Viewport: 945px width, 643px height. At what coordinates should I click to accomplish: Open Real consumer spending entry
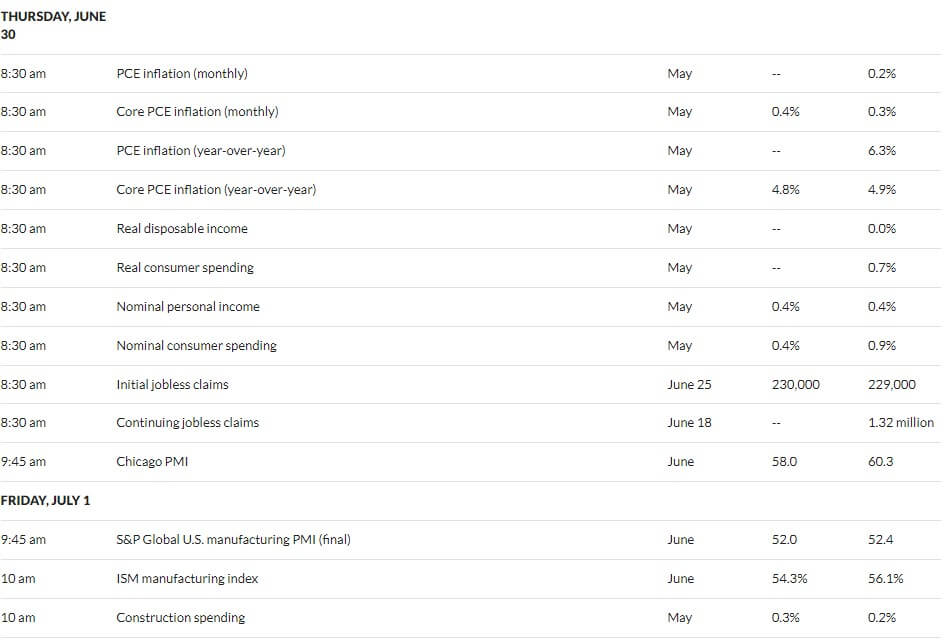185,268
